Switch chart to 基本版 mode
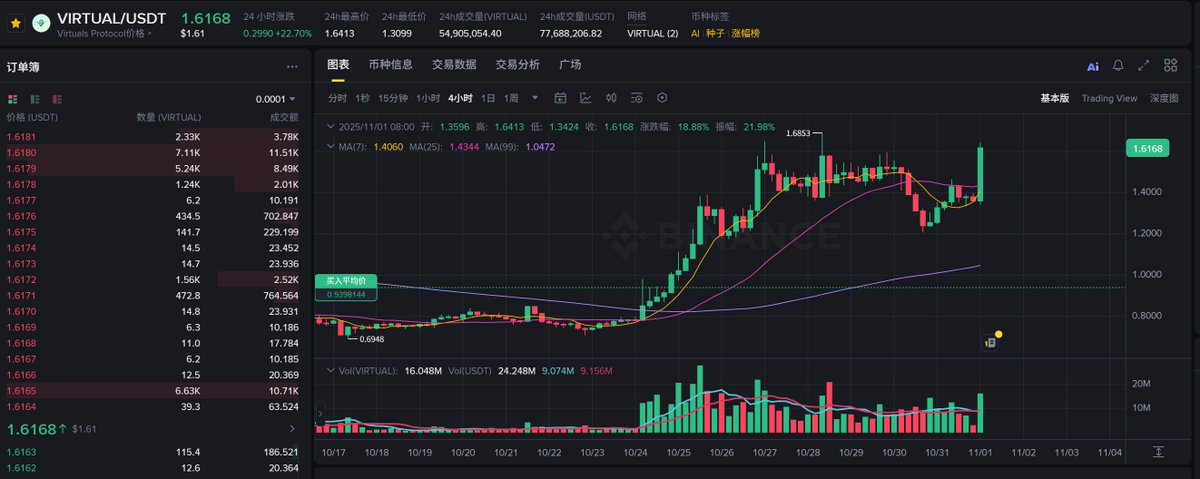This screenshot has height=479, width=1200. coord(1054,98)
